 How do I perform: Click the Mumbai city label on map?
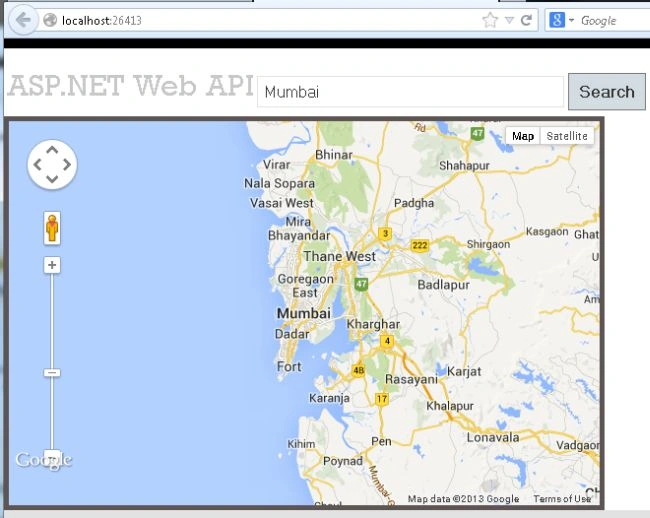click(x=304, y=313)
